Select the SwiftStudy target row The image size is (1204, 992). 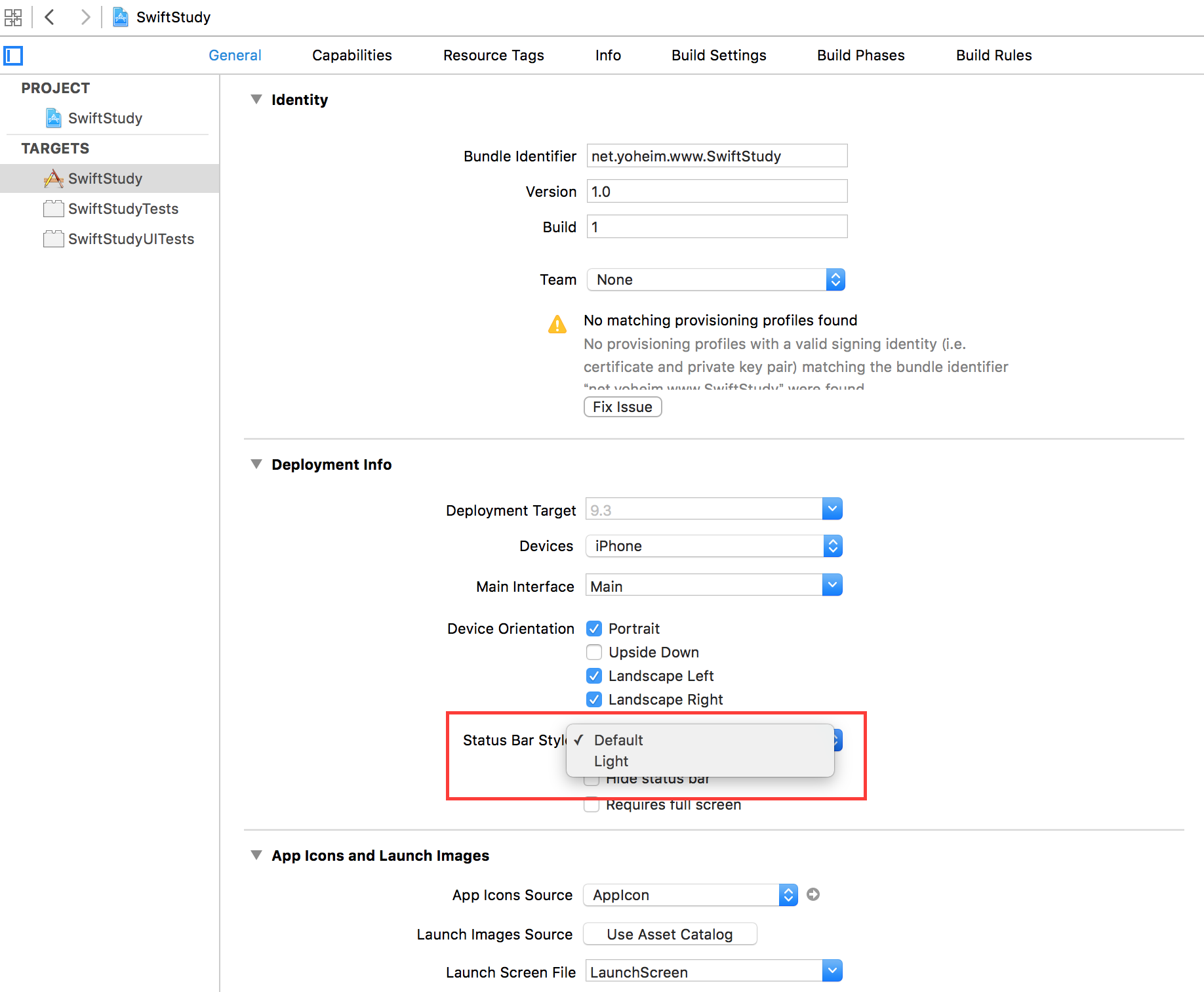coord(110,178)
